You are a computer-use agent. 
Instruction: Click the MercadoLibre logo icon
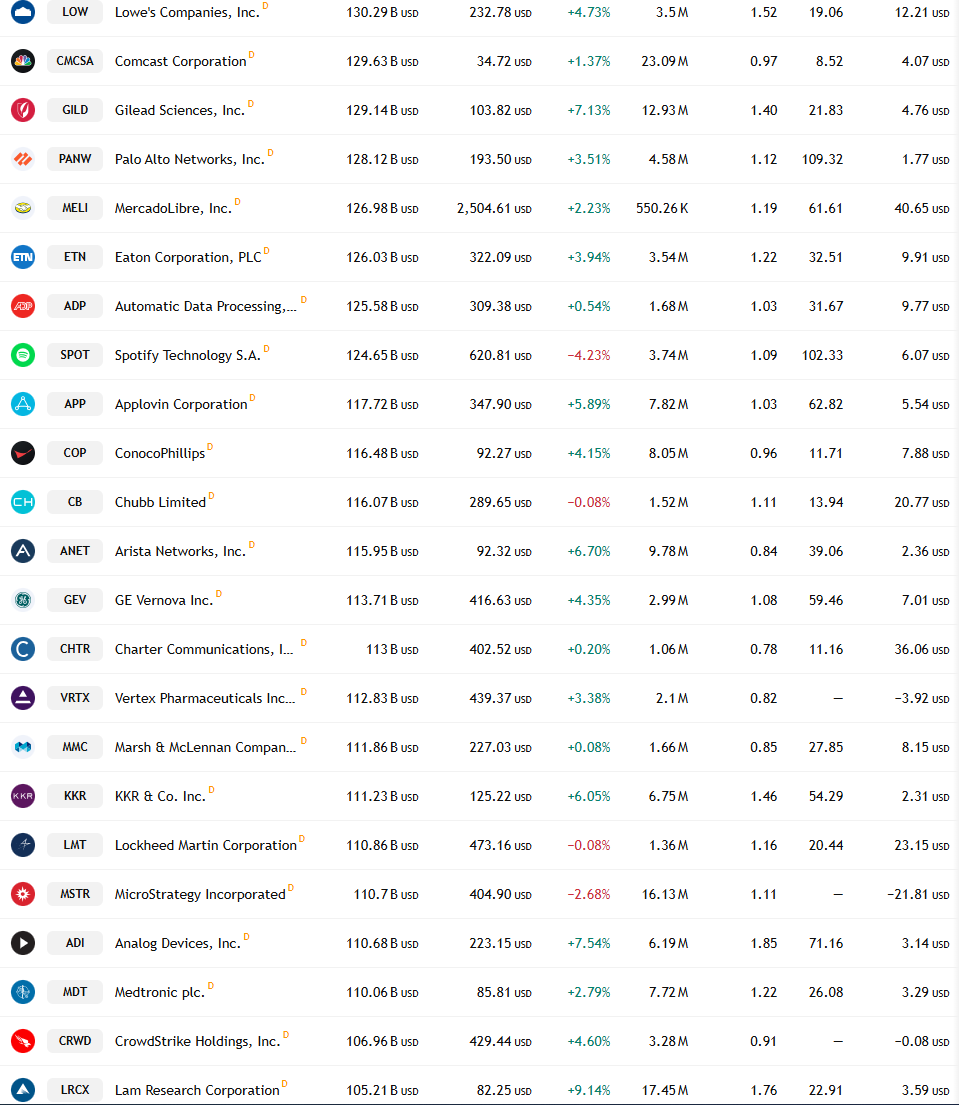tap(23, 208)
